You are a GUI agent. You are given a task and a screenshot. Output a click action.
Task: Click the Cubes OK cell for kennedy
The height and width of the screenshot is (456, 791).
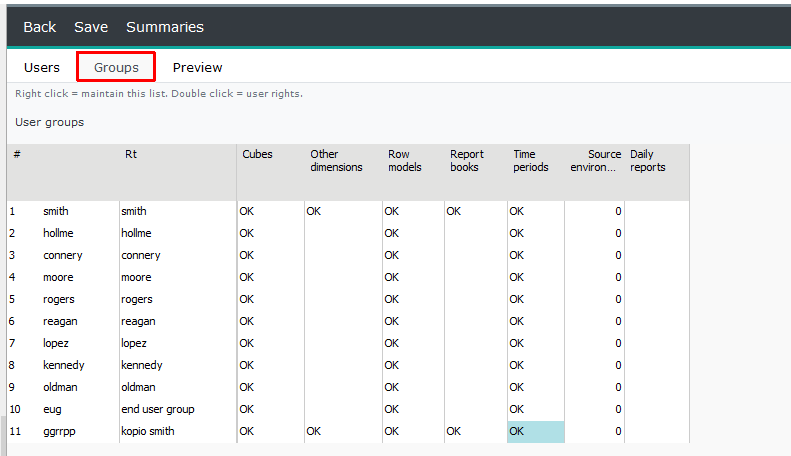247,365
